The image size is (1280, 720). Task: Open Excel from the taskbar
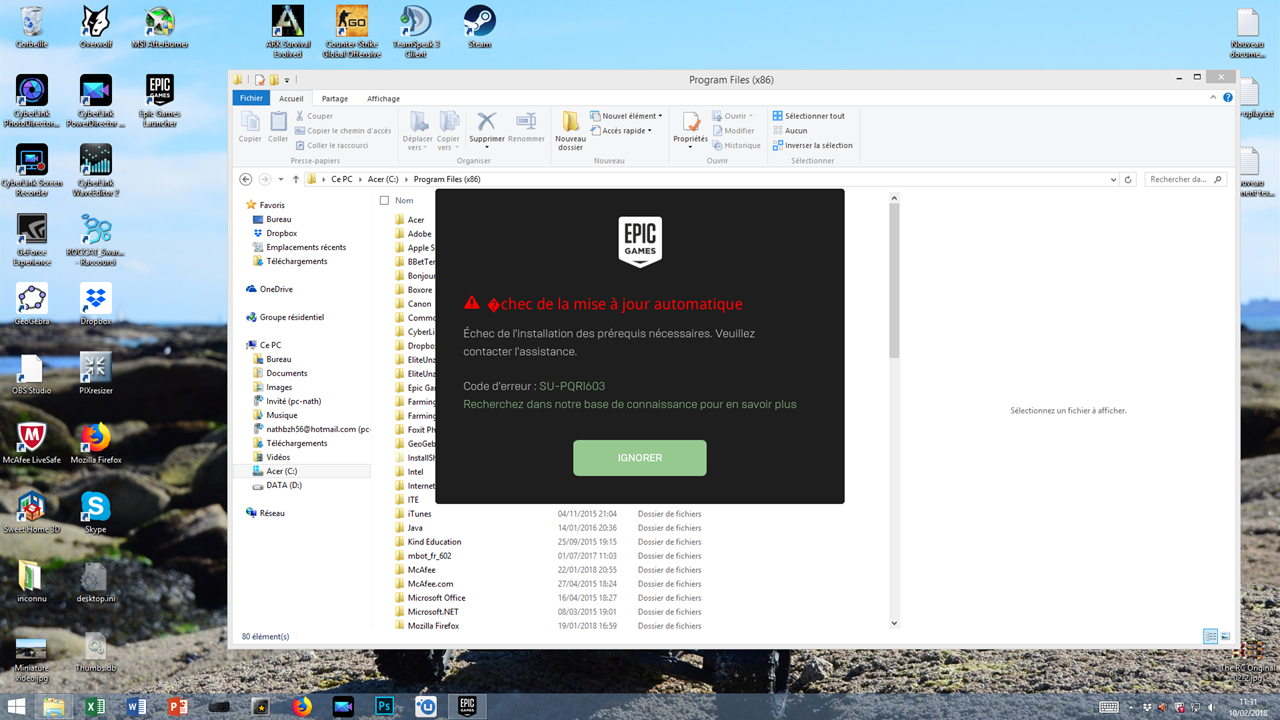point(95,706)
